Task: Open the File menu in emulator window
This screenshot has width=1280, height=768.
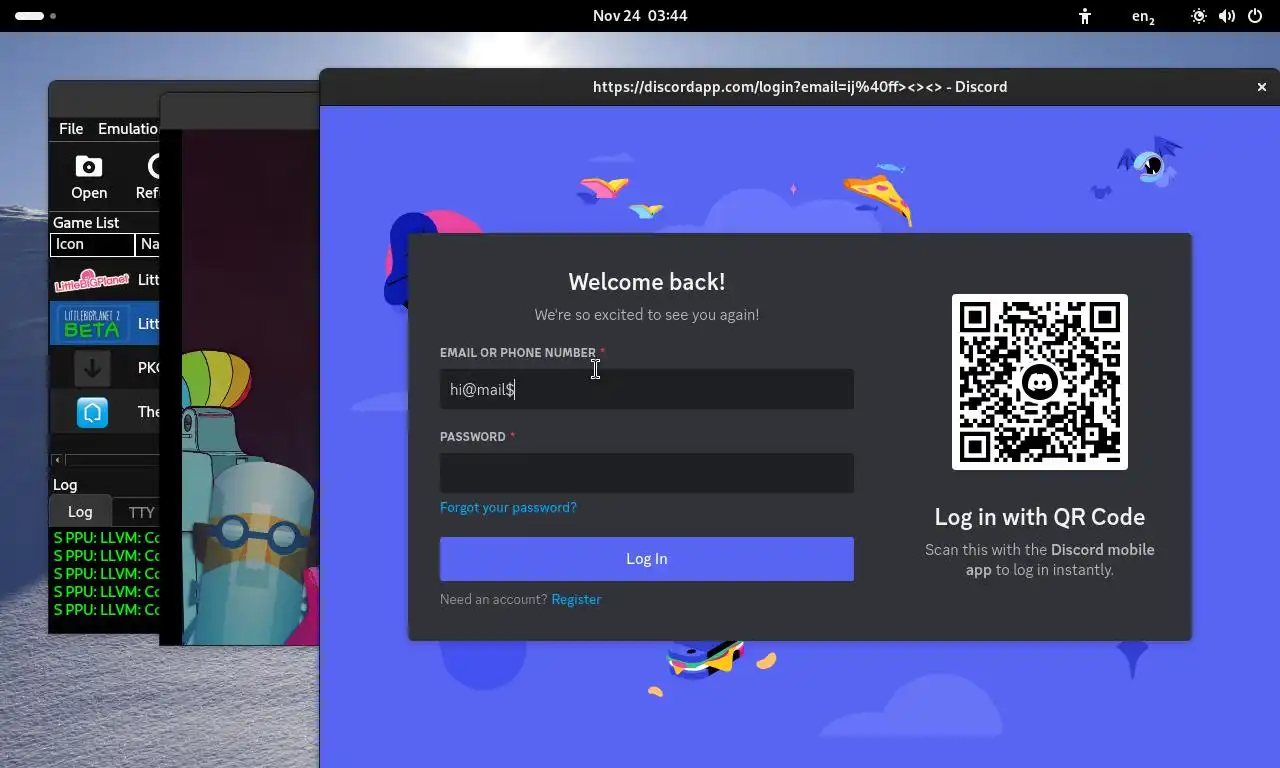Action: pyautogui.click(x=71, y=129)
